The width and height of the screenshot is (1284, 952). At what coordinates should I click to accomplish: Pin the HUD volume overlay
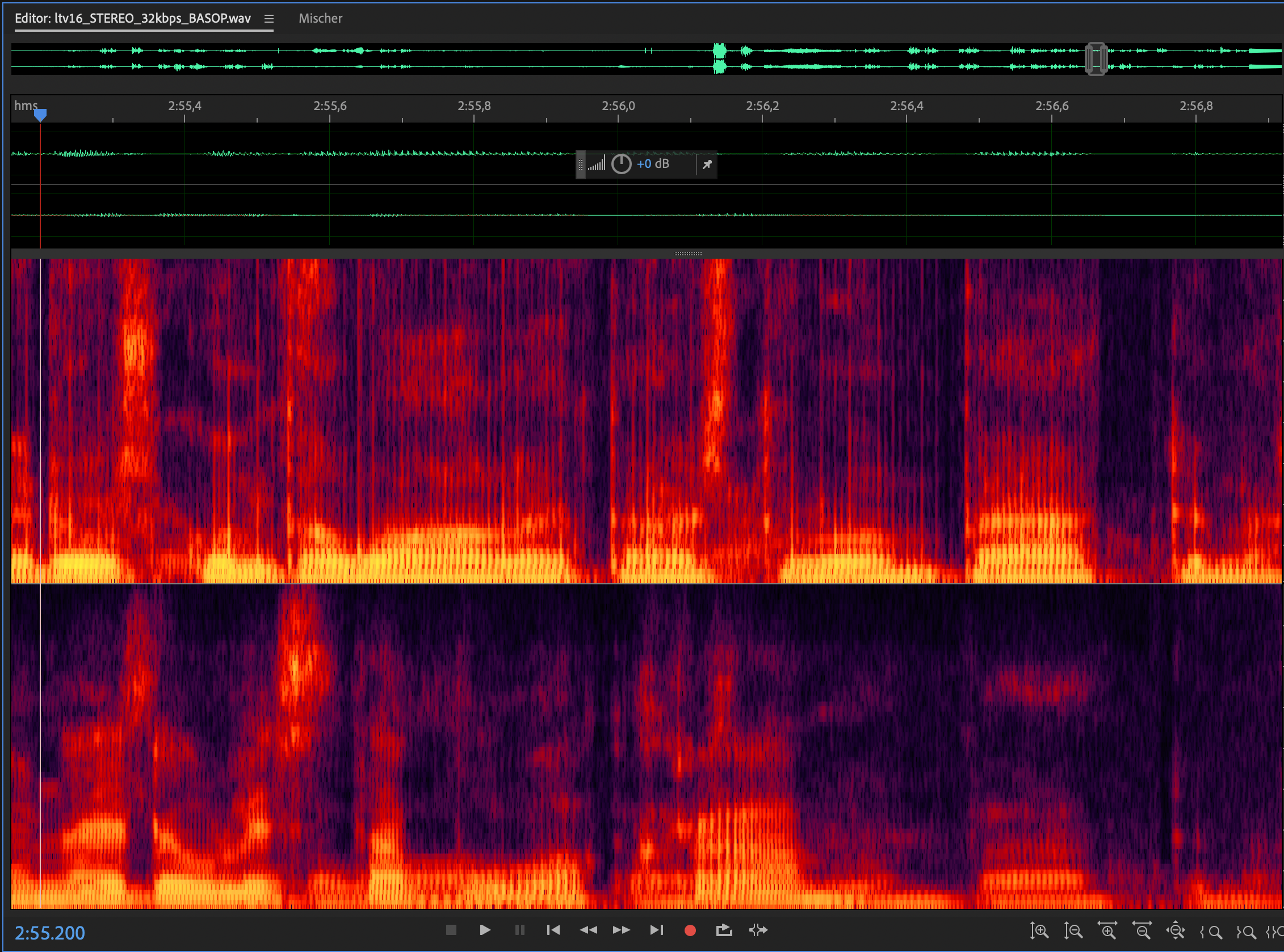(x=707, y=165)
